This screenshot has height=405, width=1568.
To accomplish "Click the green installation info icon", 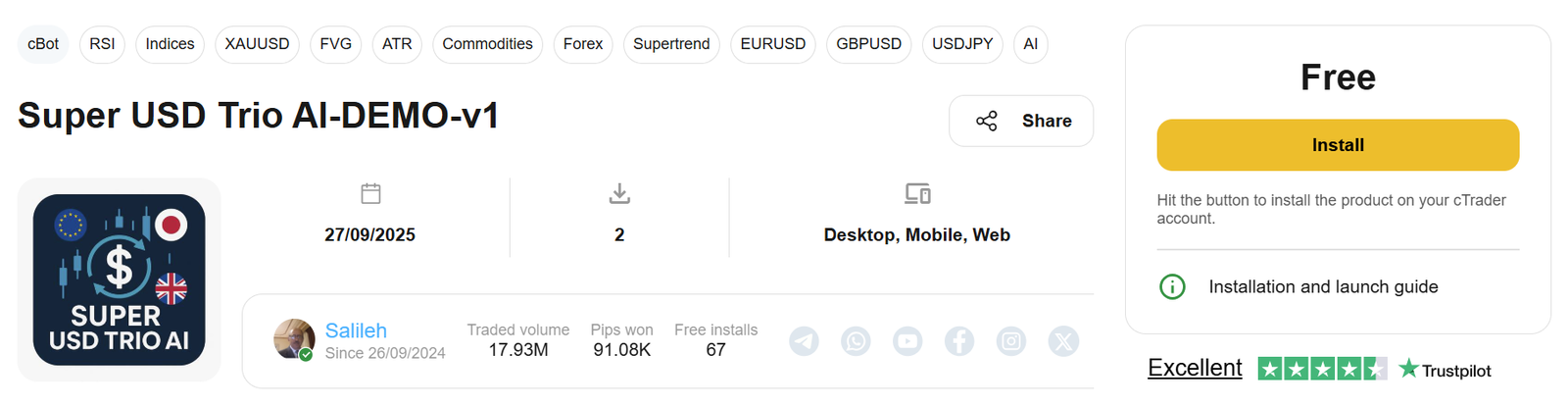I will pos(1172,286).
